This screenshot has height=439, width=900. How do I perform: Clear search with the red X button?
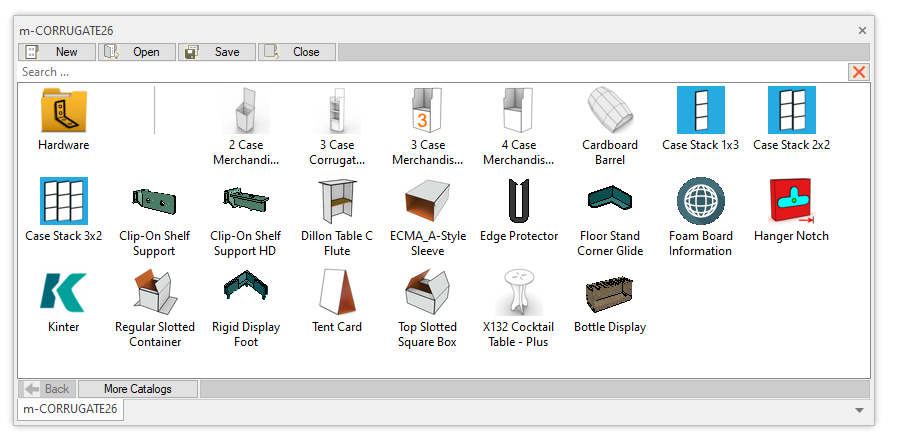click(x=858, y=72)
